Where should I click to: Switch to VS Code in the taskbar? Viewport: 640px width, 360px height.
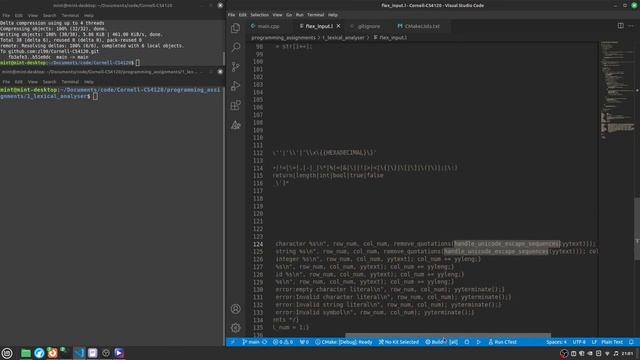tap(79, 353)
